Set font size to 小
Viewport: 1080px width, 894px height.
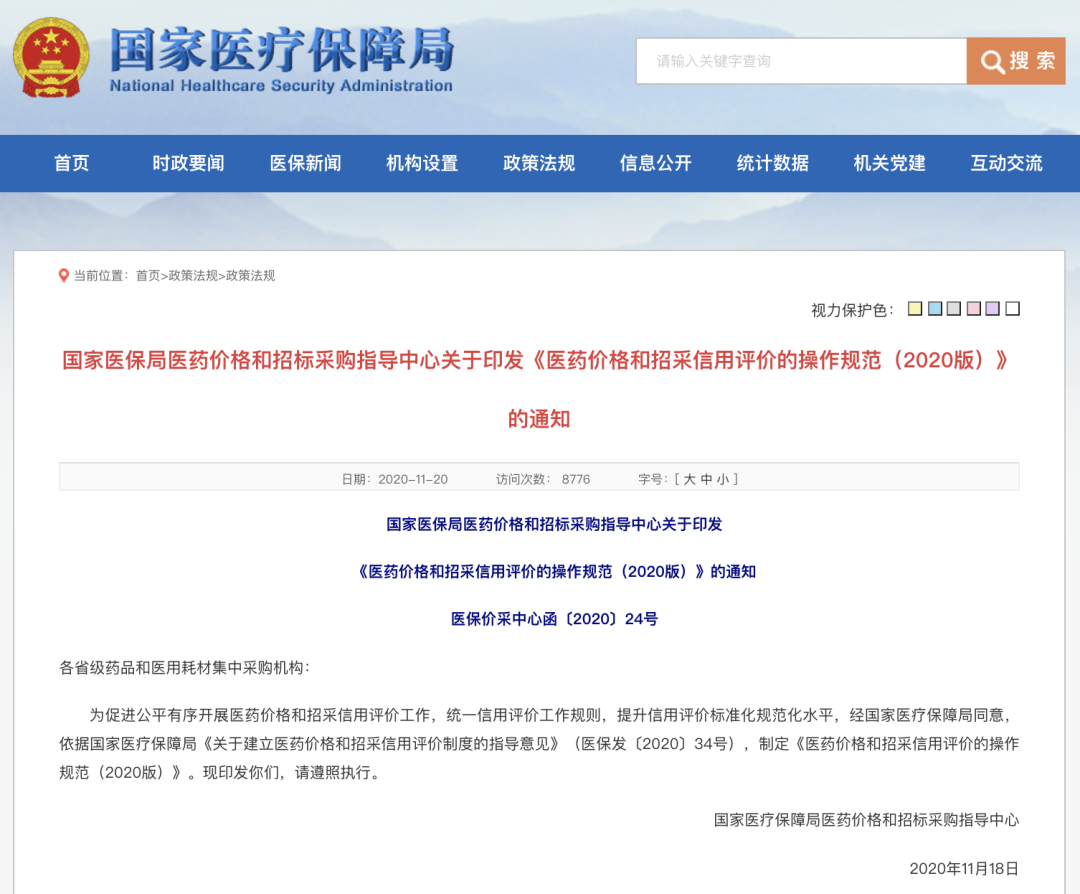tap(723, 479)
